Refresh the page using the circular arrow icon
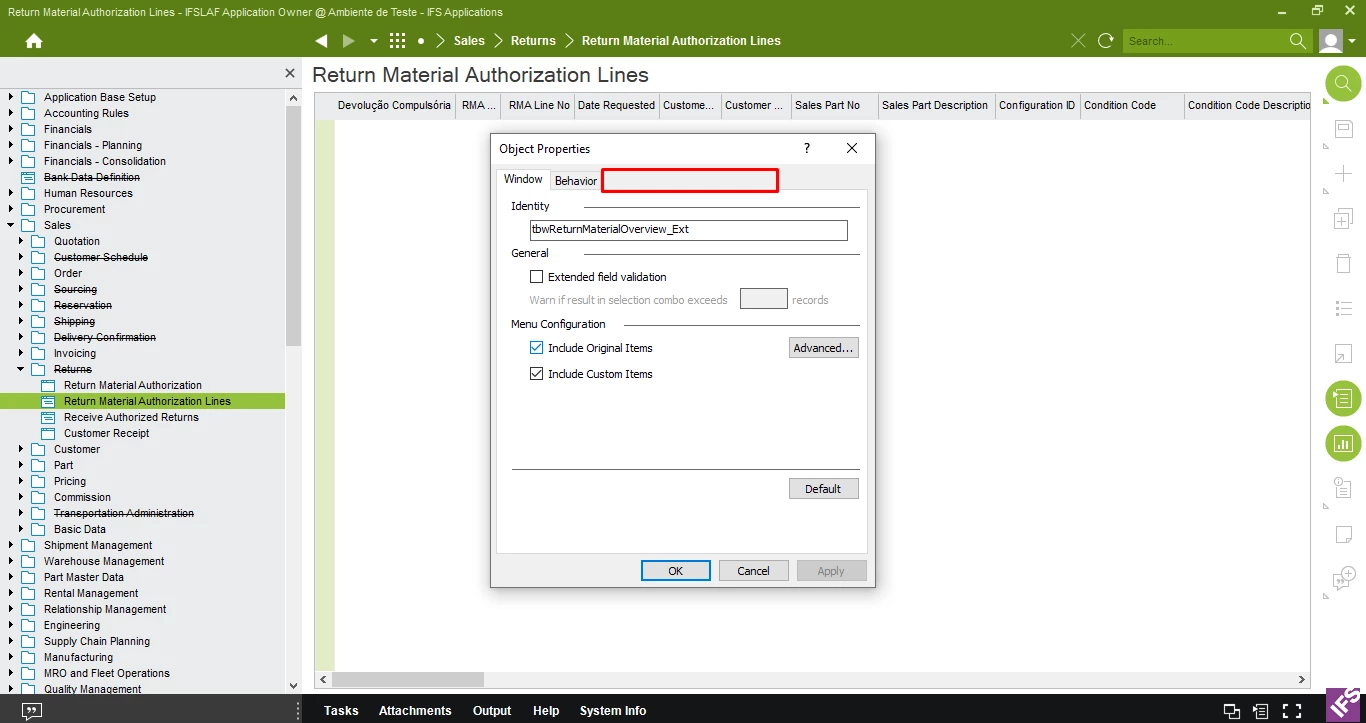Image resolution: width=1366 pixels, height=723 pixels. (x=1106, y=41)
